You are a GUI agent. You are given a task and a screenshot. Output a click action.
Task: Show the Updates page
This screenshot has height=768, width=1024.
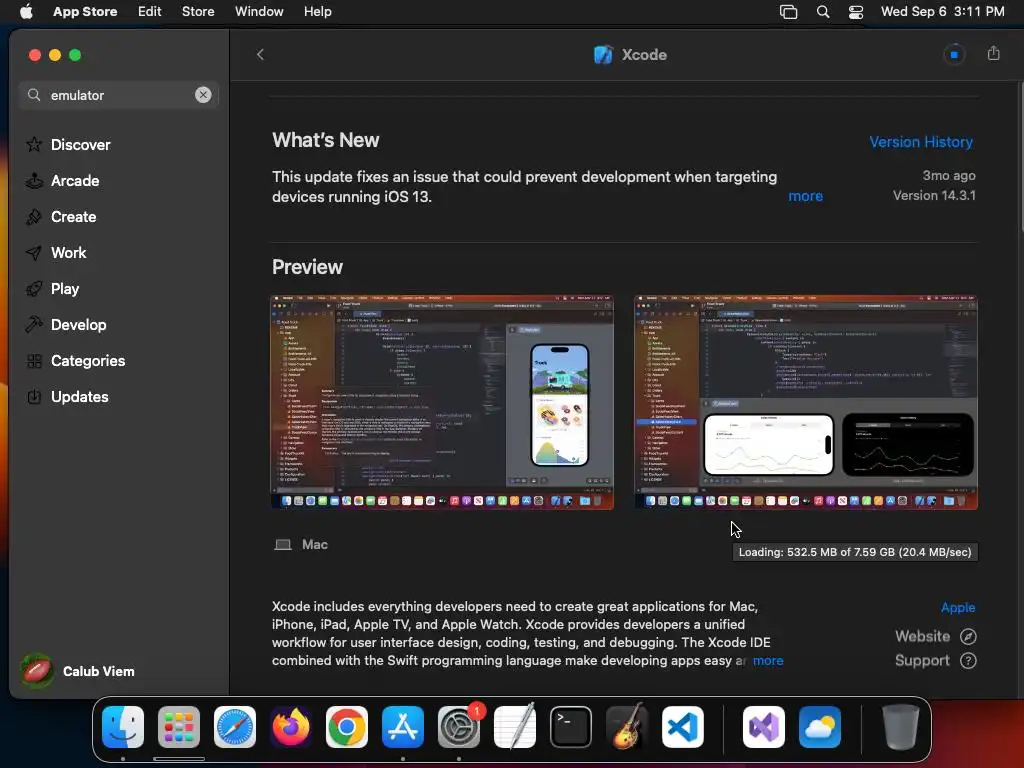tap(67, 396)
